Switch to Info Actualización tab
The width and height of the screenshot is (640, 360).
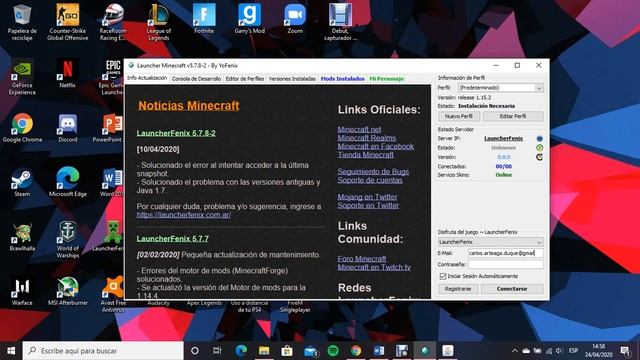pos(147,78)
